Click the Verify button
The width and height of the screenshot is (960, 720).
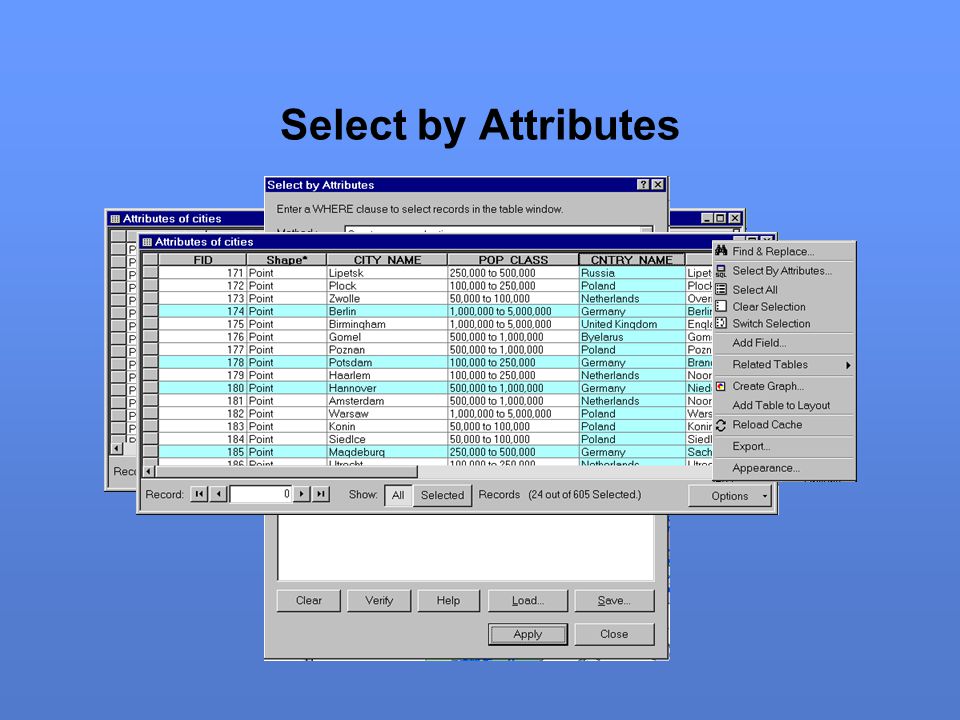(x=379, y=601)
